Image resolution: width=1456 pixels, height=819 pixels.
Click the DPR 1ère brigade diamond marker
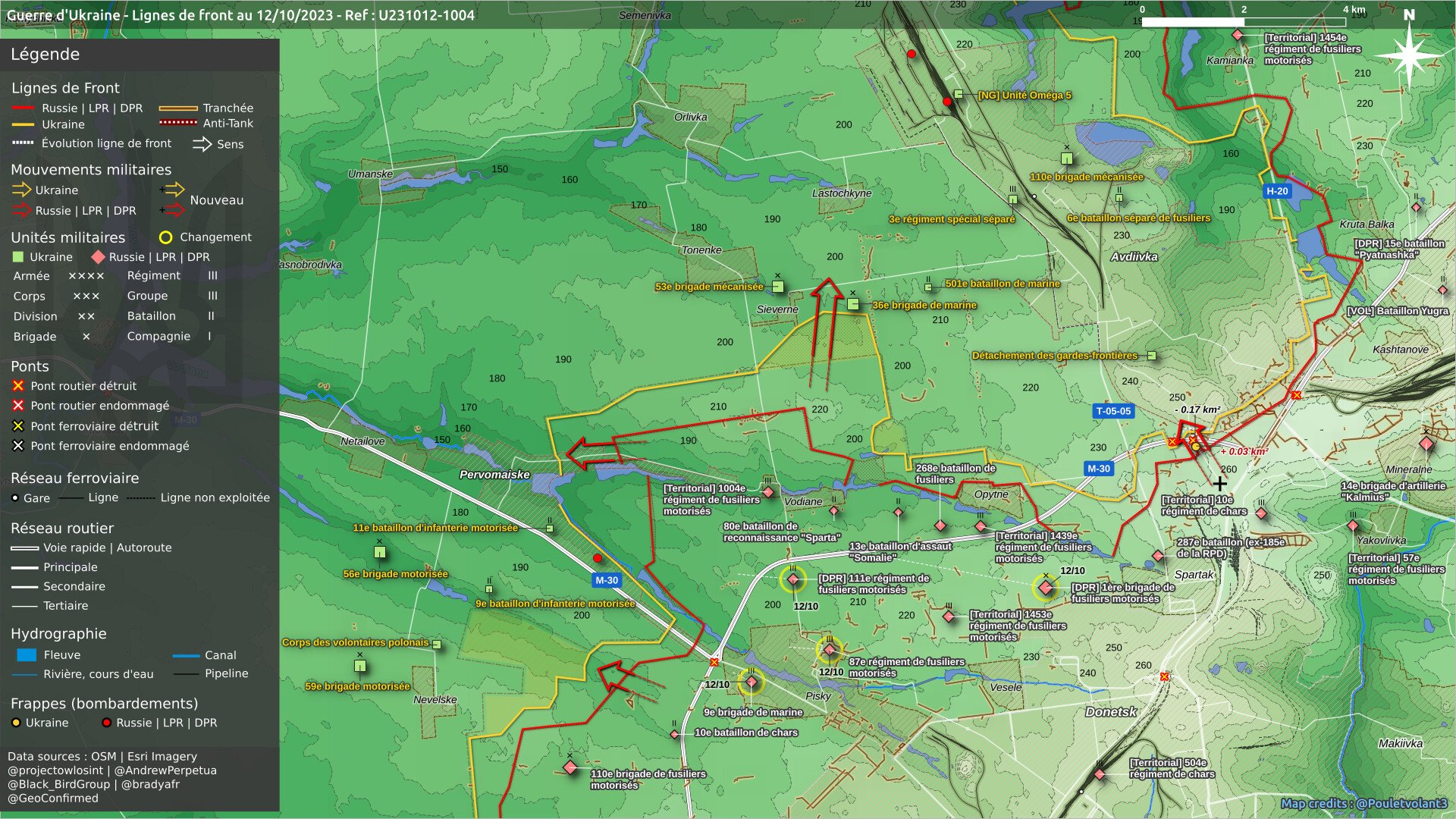(1046, 587)
